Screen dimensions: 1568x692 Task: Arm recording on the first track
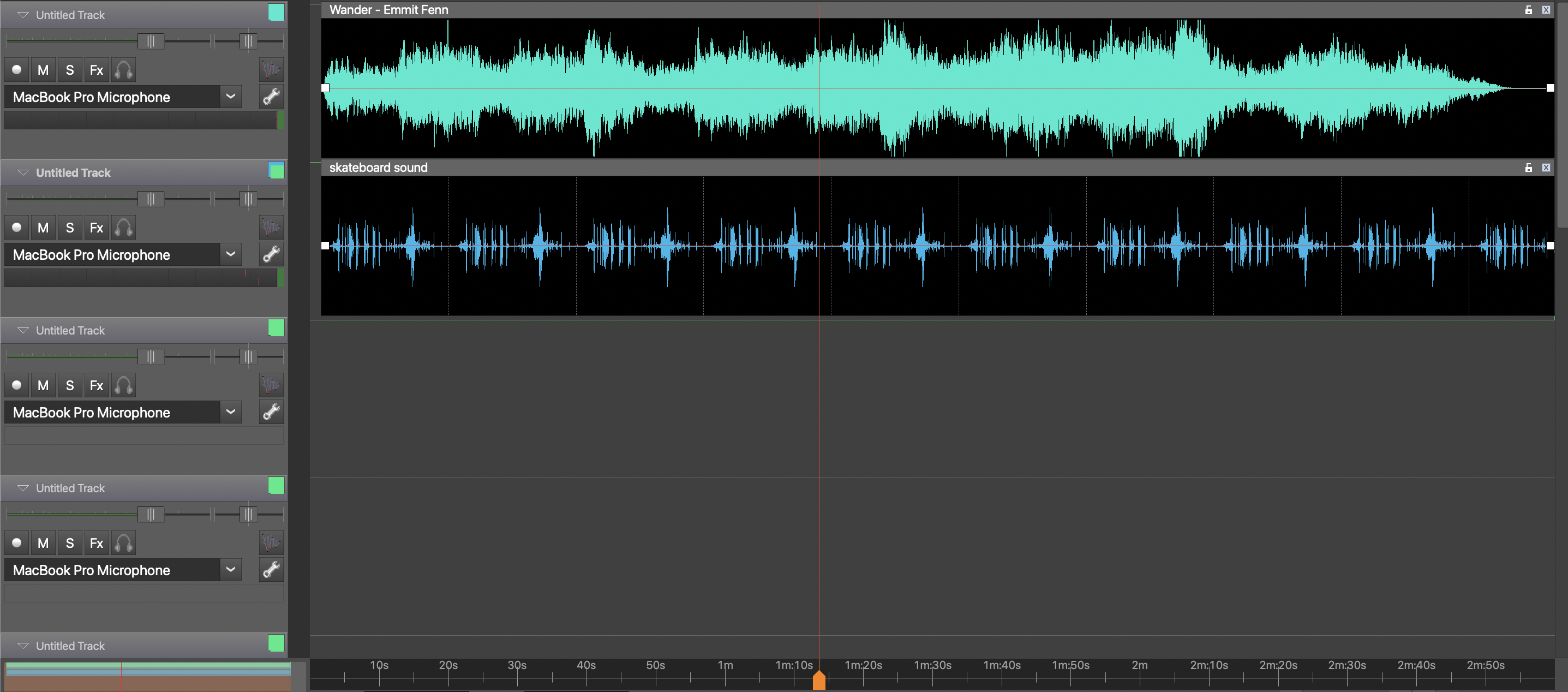17,70
